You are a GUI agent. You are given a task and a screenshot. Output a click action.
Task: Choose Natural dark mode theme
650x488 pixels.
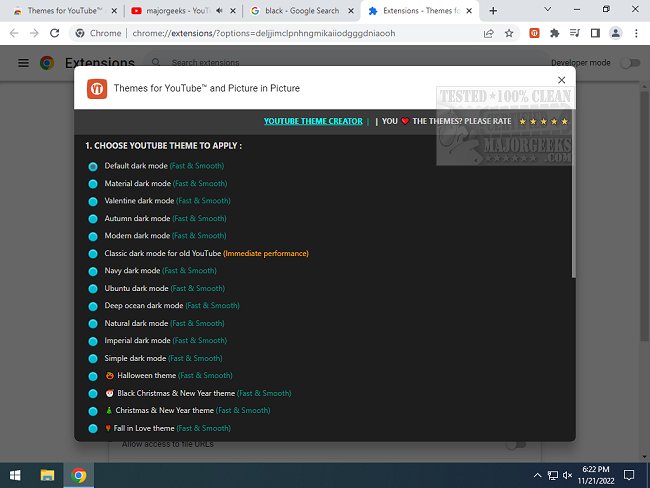tap(93, 323)
